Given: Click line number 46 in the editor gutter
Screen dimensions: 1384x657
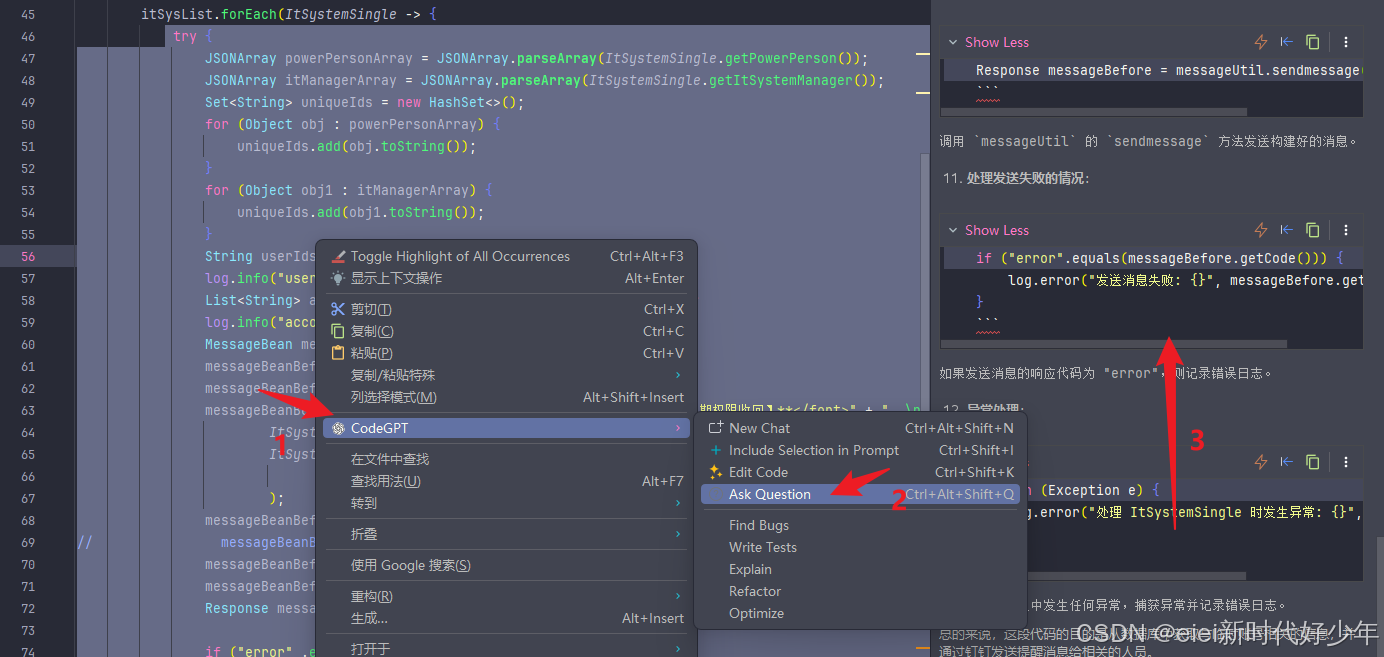Looking at the screenshot, I should (27, 36).
